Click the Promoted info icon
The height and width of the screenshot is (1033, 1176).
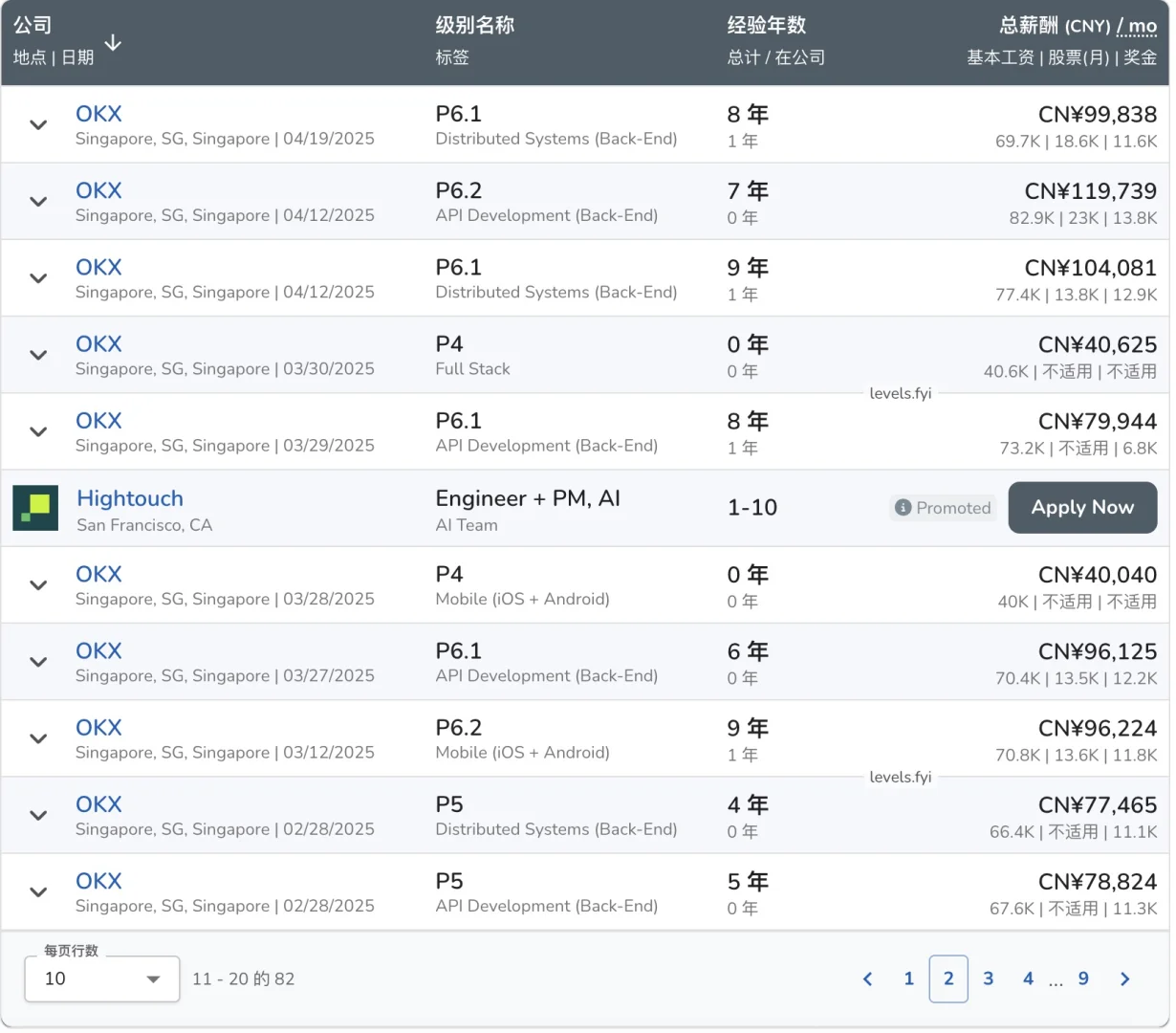(903, 508)
